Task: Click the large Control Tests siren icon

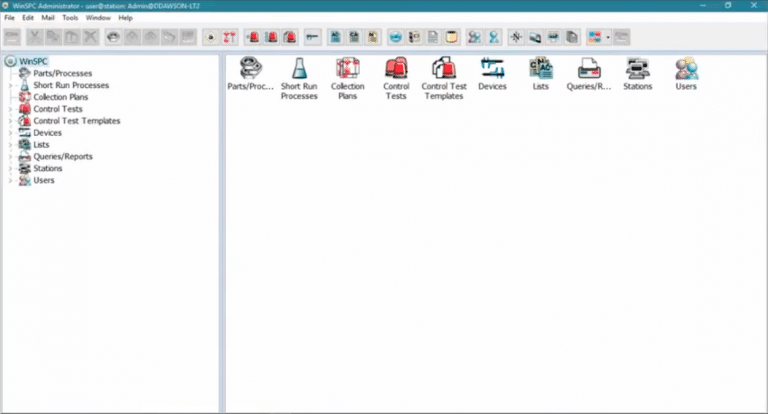Action: [396, 69]
